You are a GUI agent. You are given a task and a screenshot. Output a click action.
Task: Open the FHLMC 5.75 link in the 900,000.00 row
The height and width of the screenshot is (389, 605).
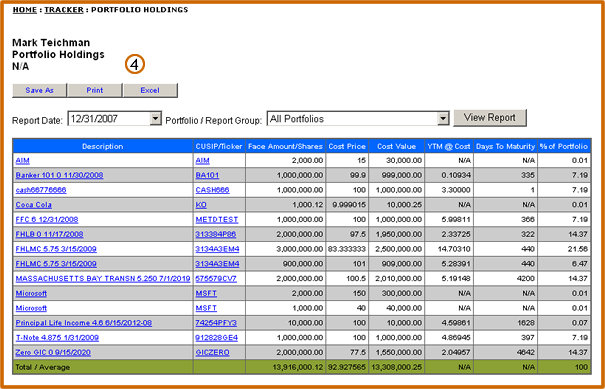[x=56, y=264]
